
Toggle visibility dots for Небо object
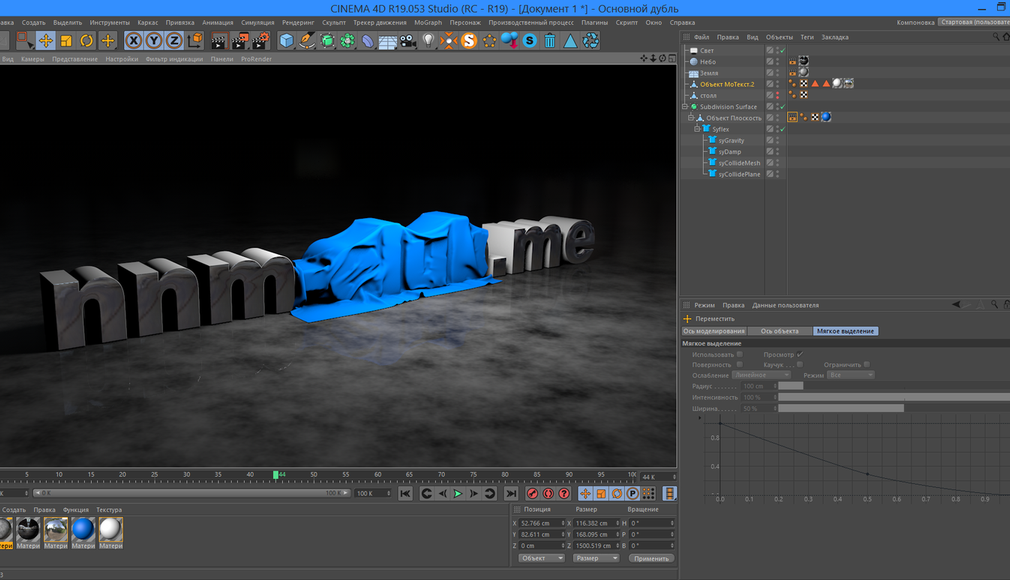[x=777, y=61]
